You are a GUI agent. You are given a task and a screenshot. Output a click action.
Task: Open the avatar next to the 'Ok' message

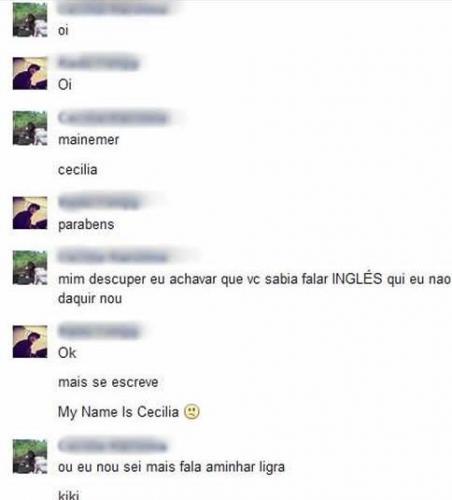[30, 342]
